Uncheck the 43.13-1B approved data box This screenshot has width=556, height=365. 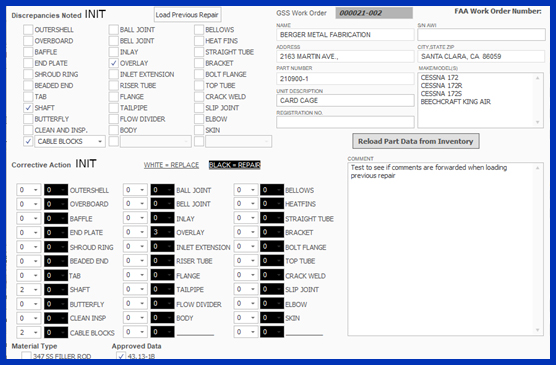coord(121,356)
